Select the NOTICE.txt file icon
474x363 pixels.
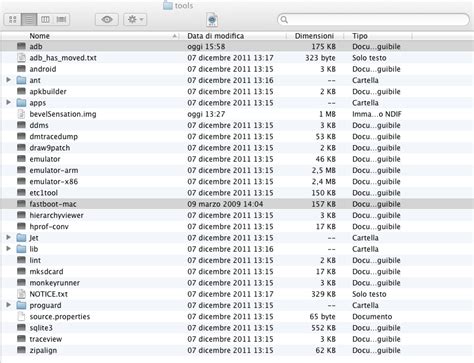tap(21, 294)
